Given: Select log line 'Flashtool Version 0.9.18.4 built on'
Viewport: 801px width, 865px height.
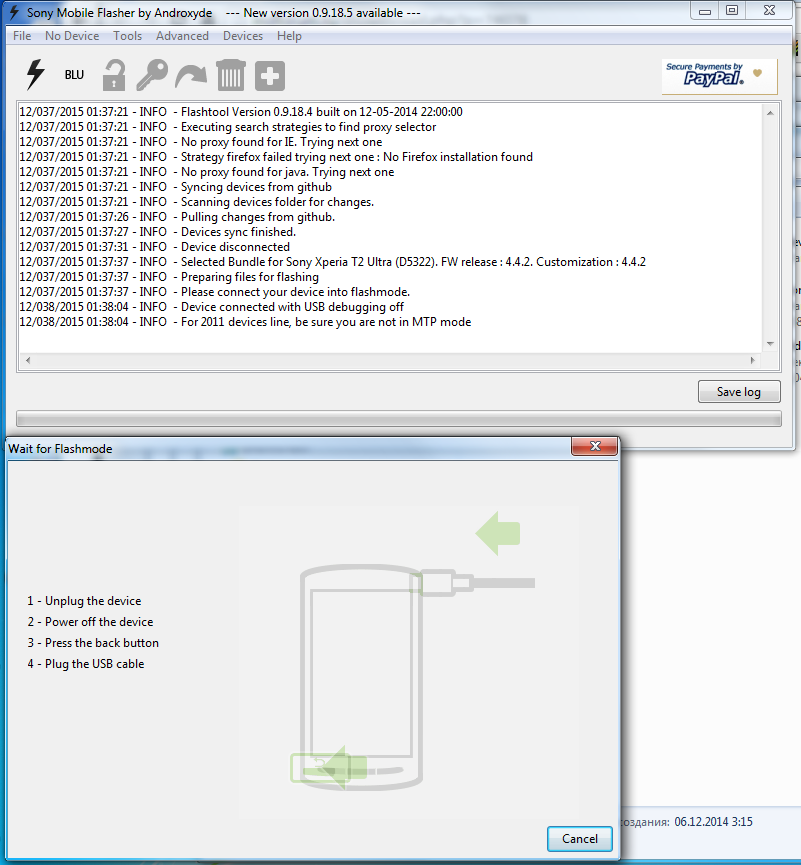Looking at the screenshot, I should [241, 112].
